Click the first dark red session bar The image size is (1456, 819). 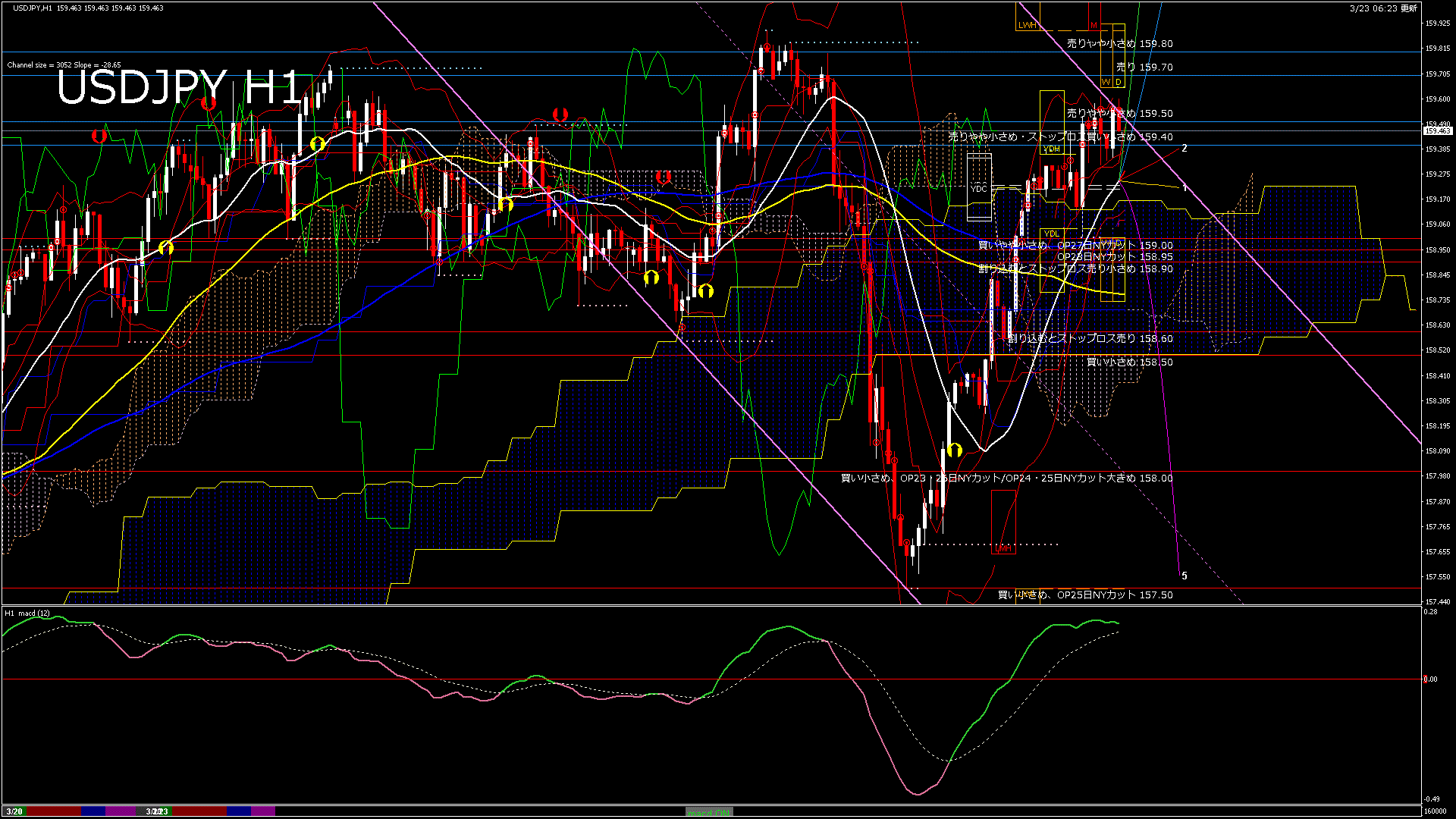pos(53,811)
